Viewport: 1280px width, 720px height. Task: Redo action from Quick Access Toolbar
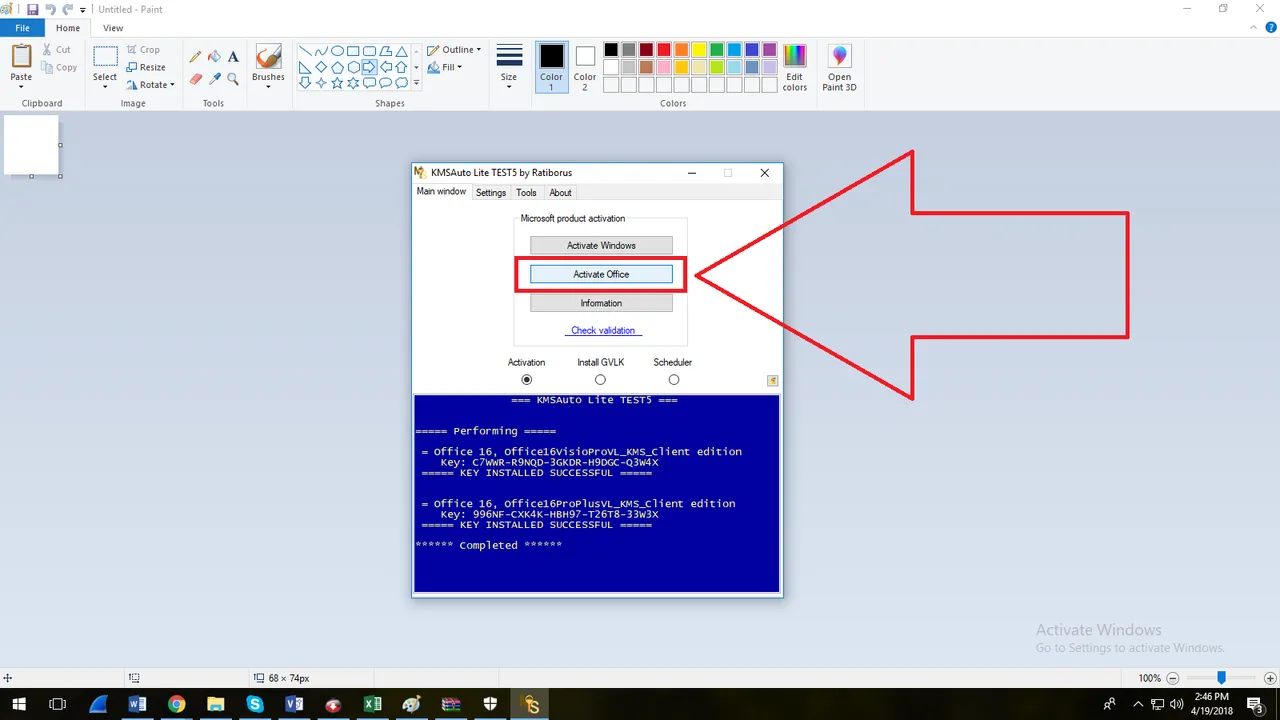pyautogui.click(x=67, y=9)
